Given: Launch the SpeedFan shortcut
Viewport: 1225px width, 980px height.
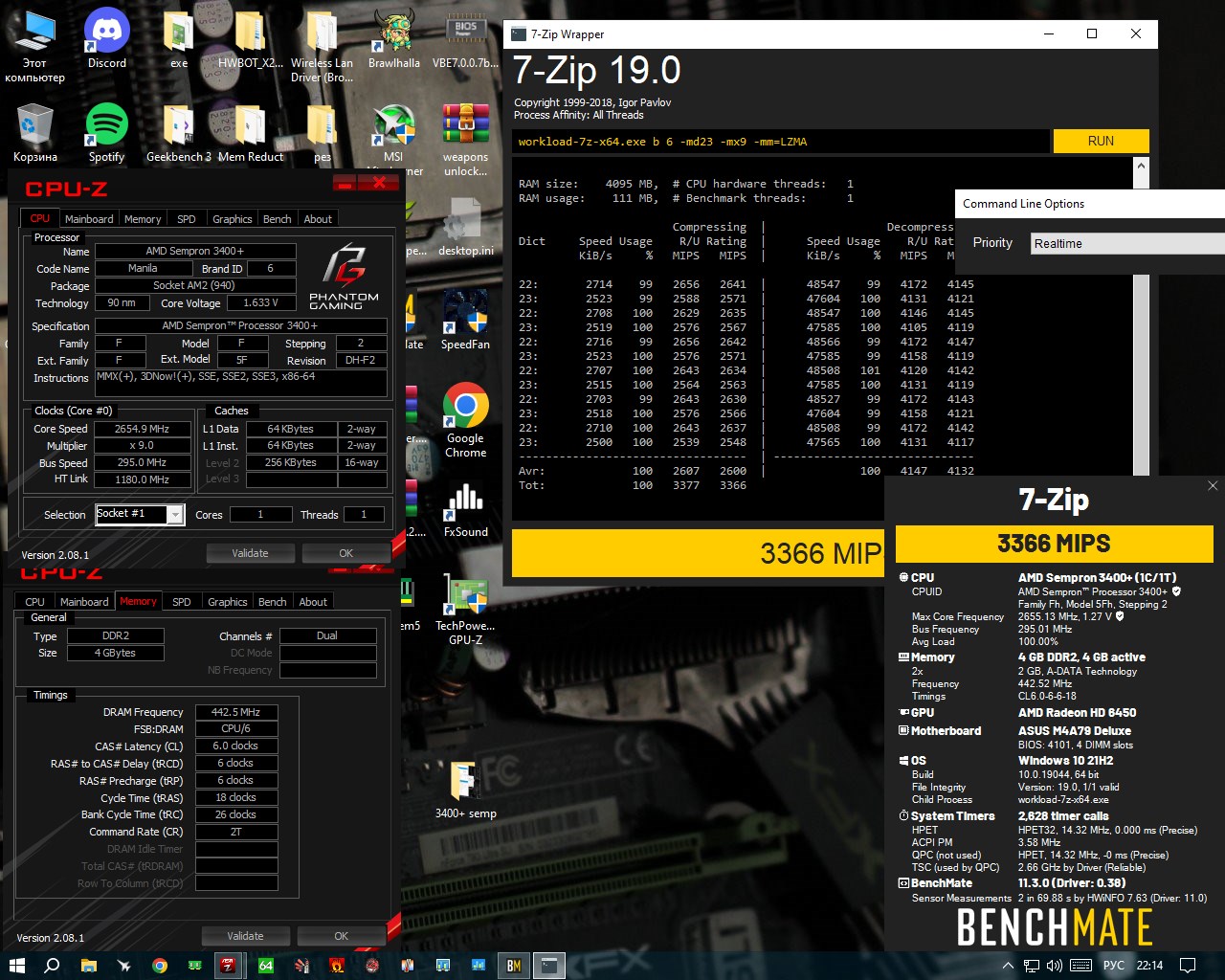Looking at the screenshot, I should [466, 321].
